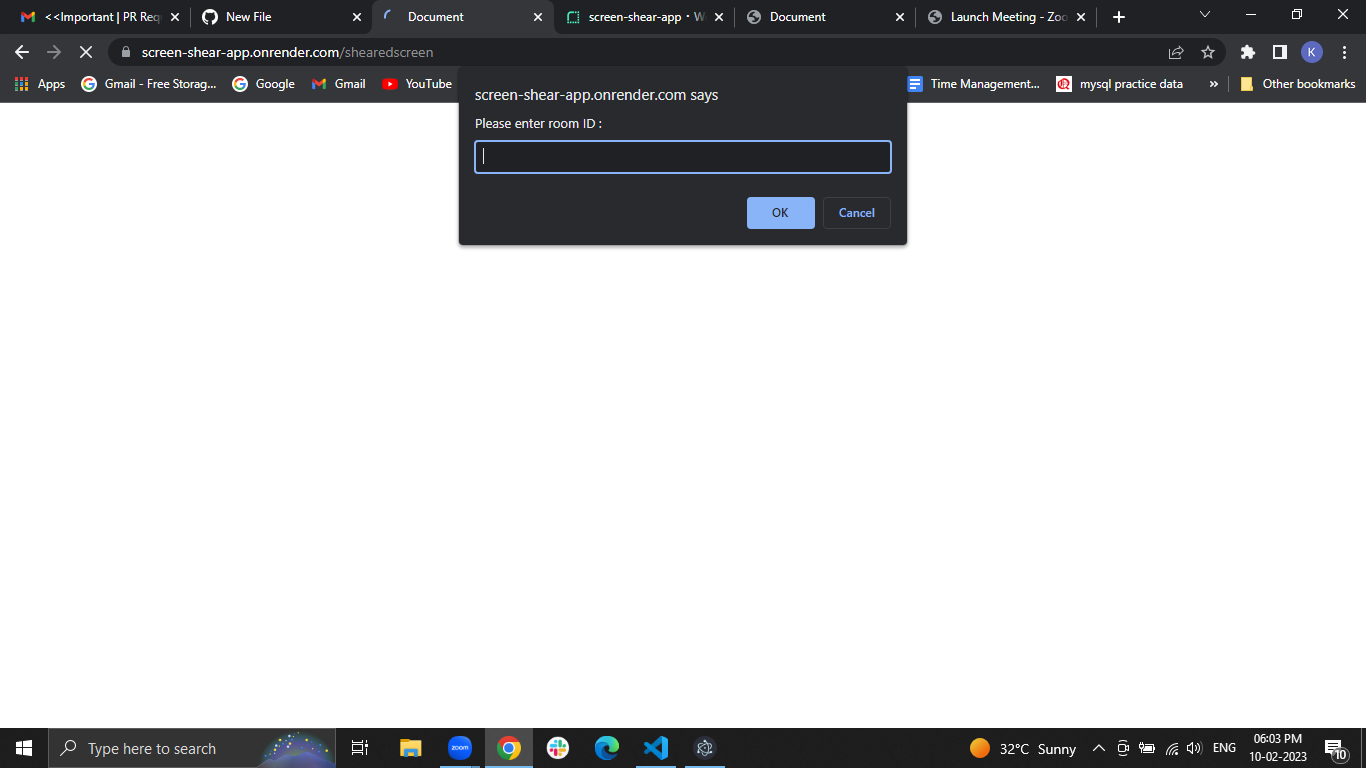Open the Chrome three-dot menu
Viewport: 1366px width, 768px height.
click(x=1343, y=52)
